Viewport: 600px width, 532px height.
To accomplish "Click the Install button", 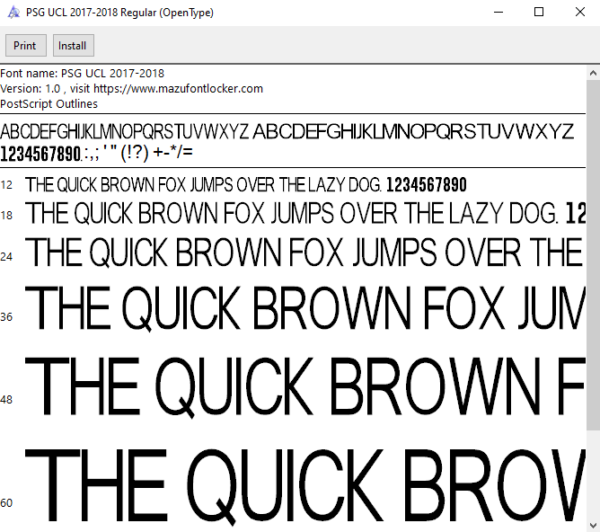I will pyautogui.click(x=73, y=46).
